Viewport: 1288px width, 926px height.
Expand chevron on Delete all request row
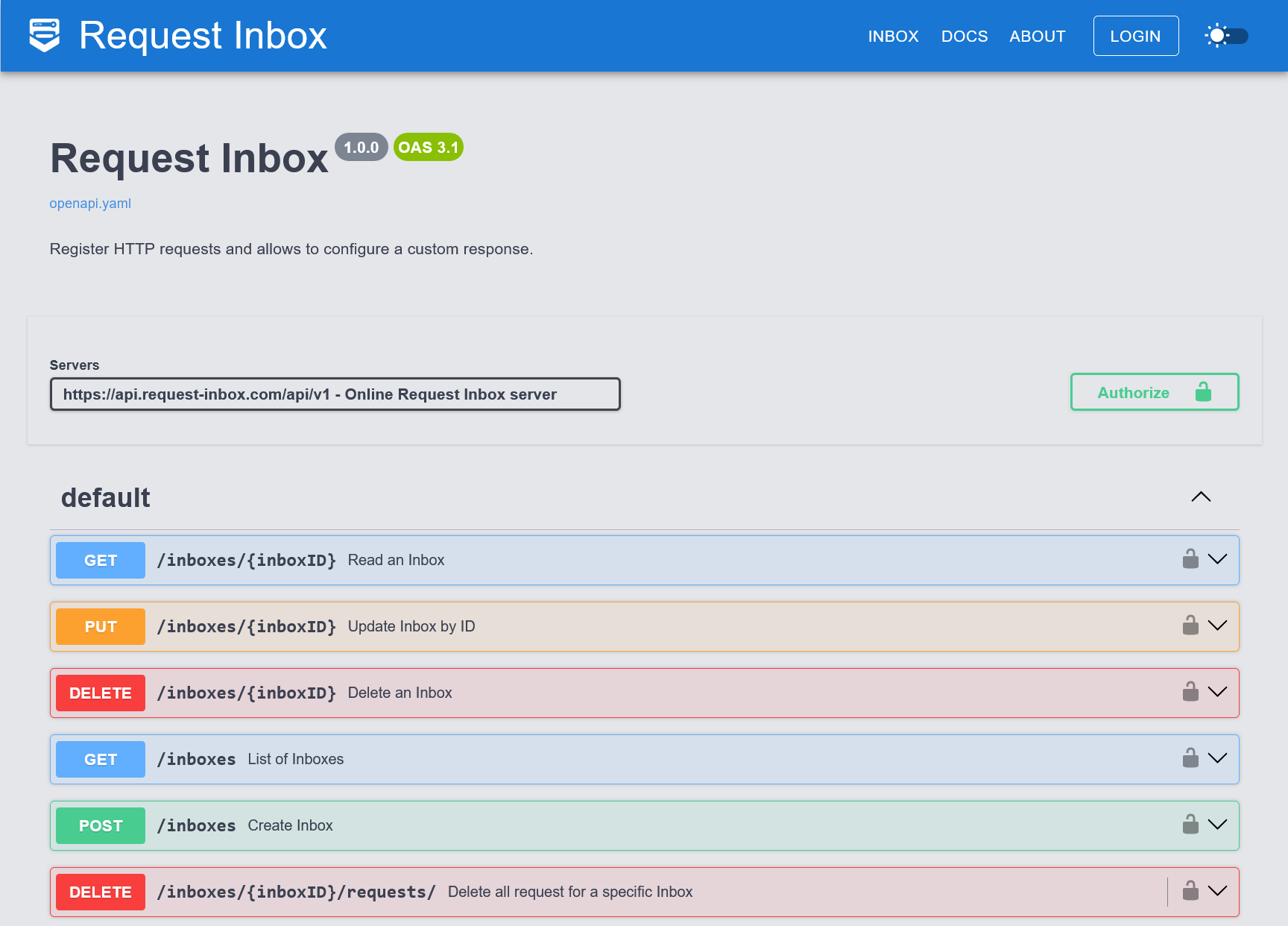1217,891
